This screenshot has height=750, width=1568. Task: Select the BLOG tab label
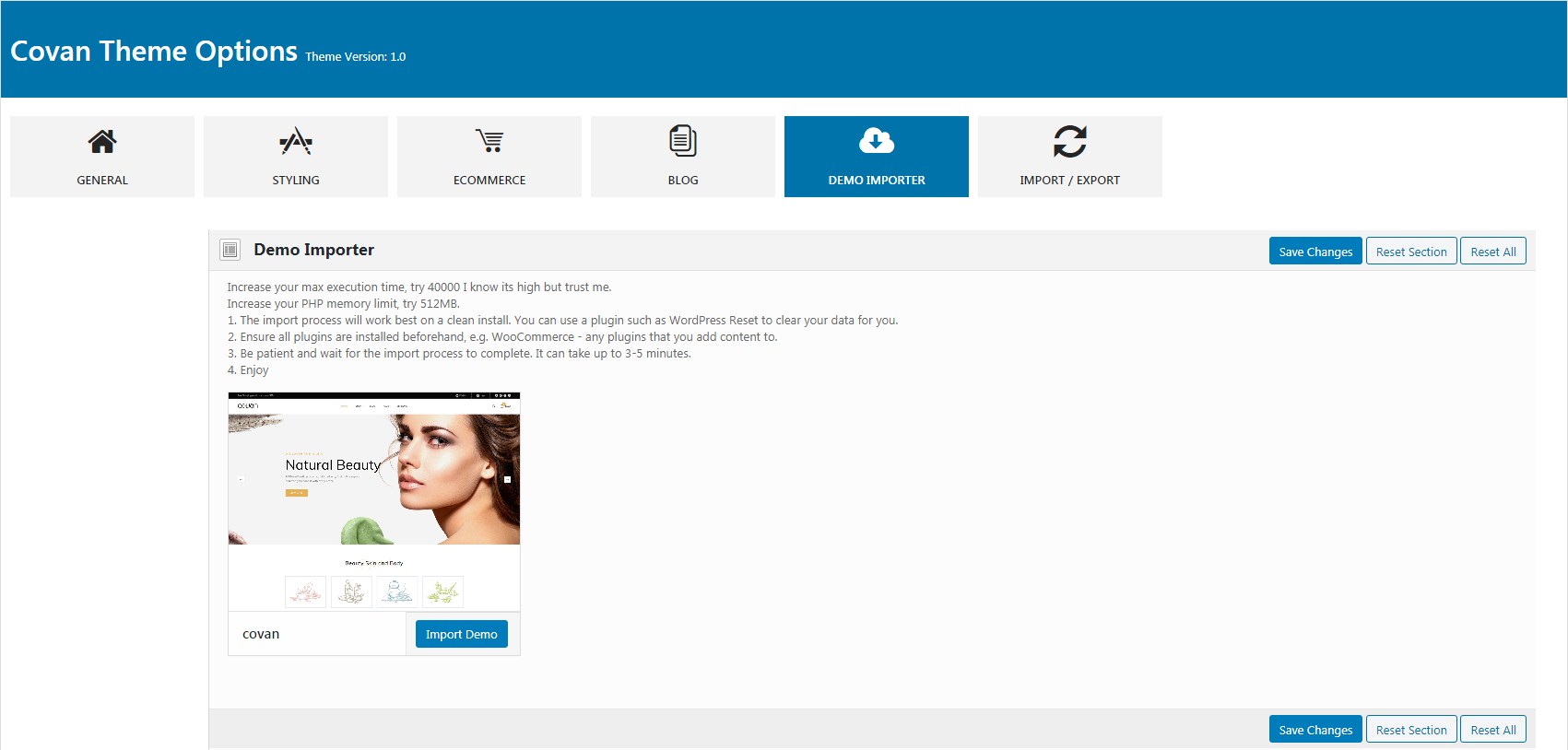coord(683,180)
